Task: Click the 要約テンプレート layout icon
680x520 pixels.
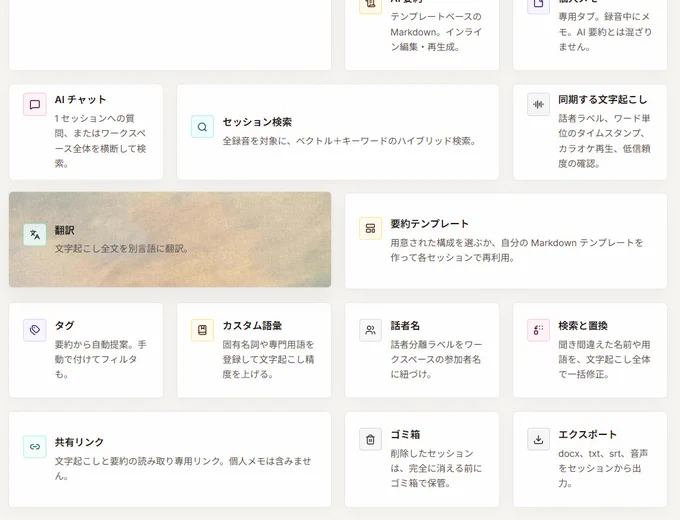Action: [x=370, y=228]
